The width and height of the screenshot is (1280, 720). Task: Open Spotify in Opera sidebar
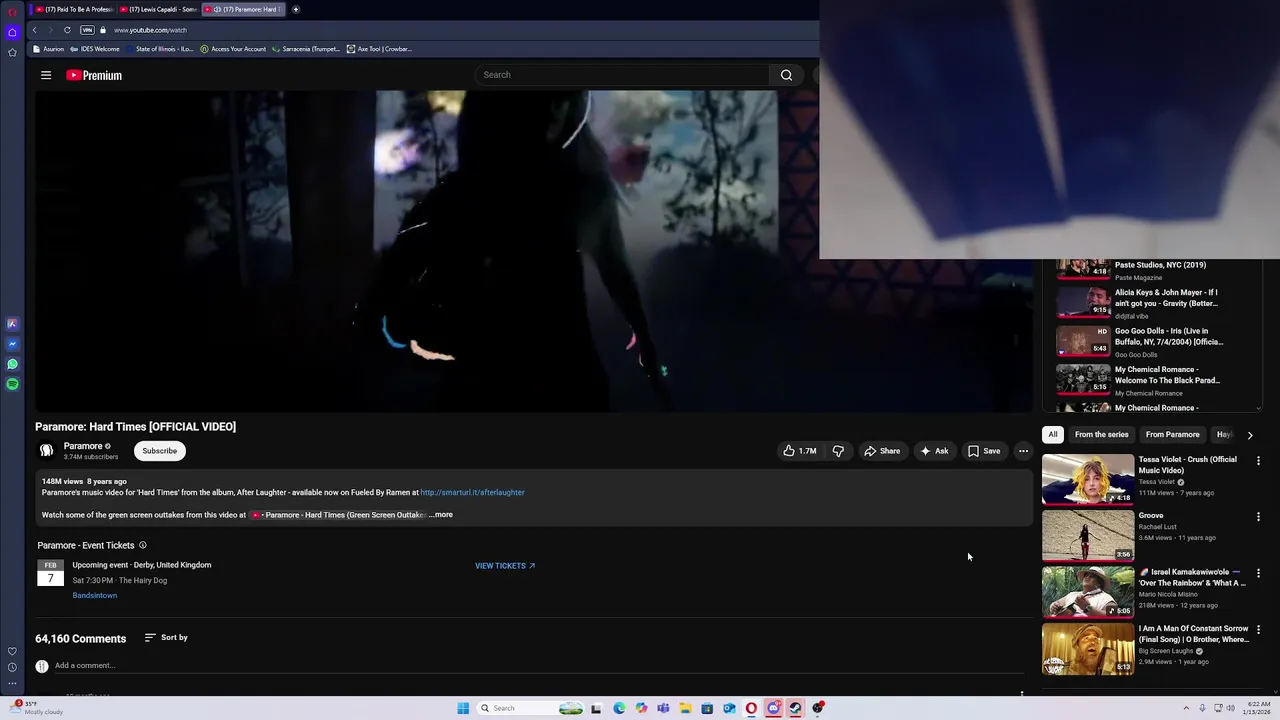12,384
